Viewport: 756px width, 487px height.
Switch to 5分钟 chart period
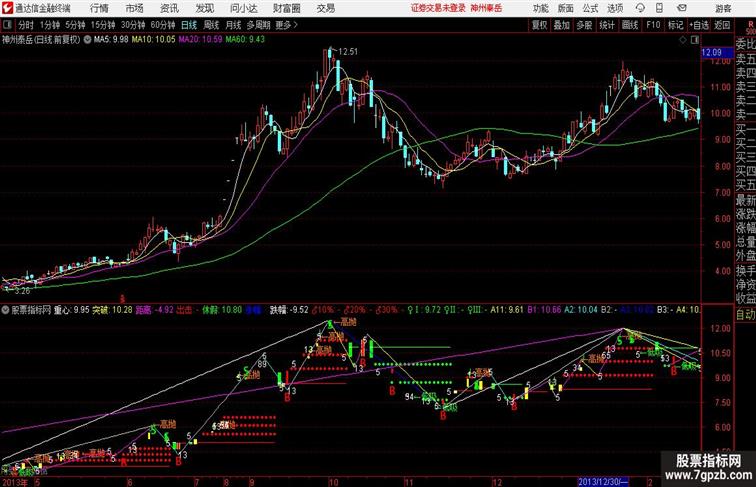pyautogui.click(x=75, y=25)
